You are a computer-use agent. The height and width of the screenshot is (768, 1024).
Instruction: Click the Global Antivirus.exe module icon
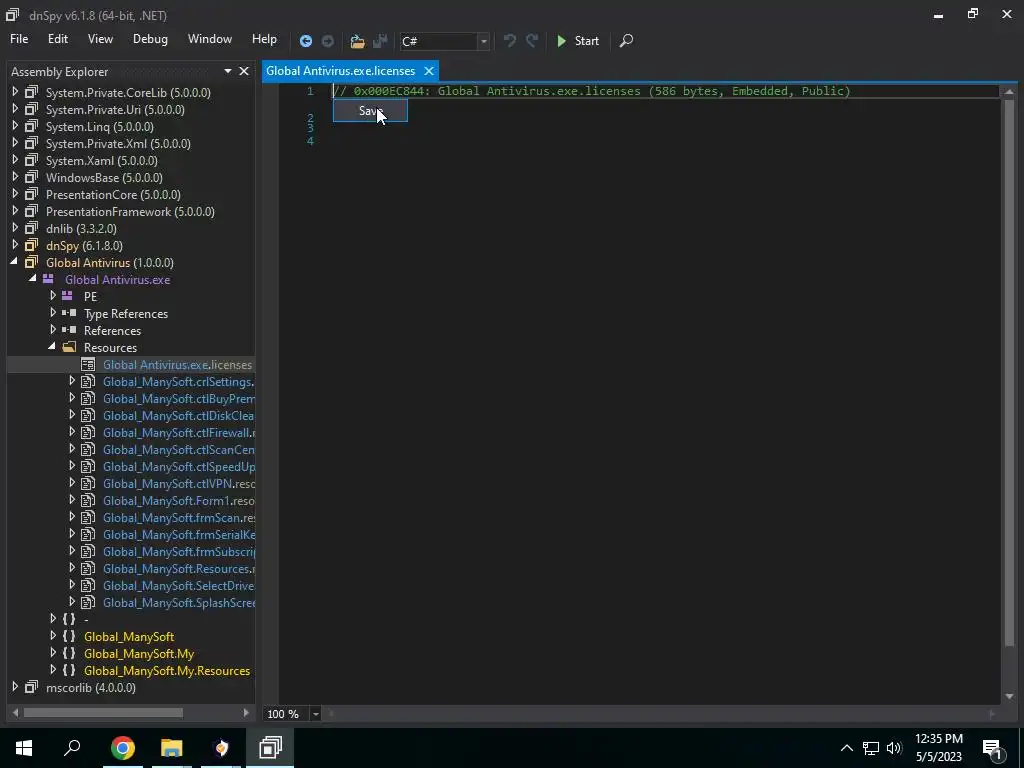tap(48, 279)
